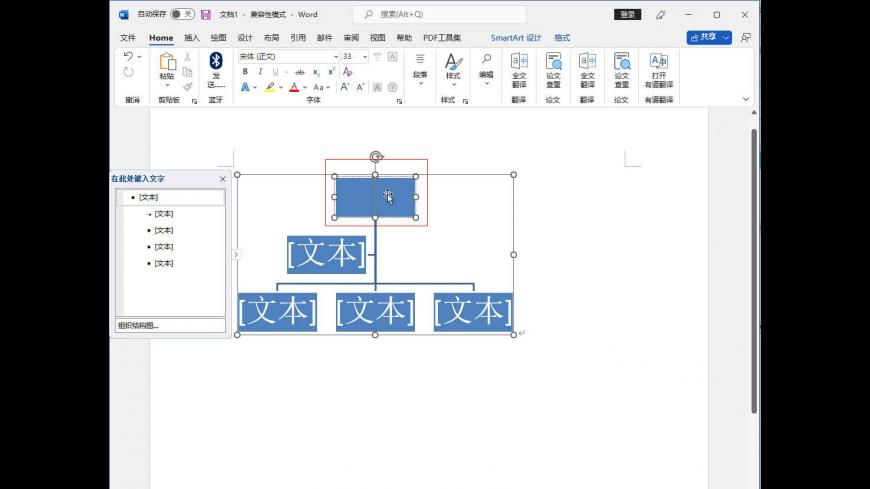Click the 共享 share button
The height and width of the screenshot is (489, 870).
[x=708, y=37]
